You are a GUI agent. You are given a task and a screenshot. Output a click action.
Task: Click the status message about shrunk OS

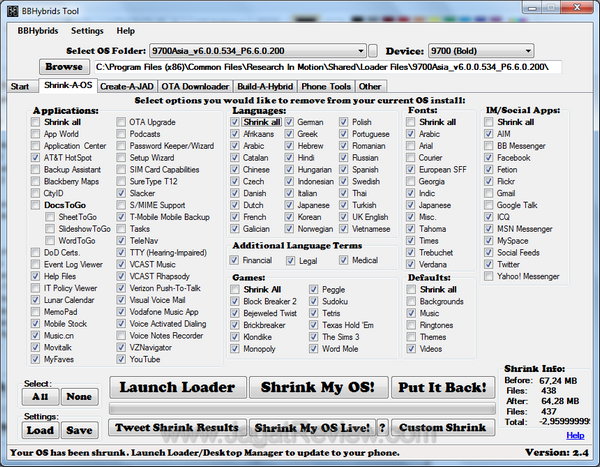[205, 453]
